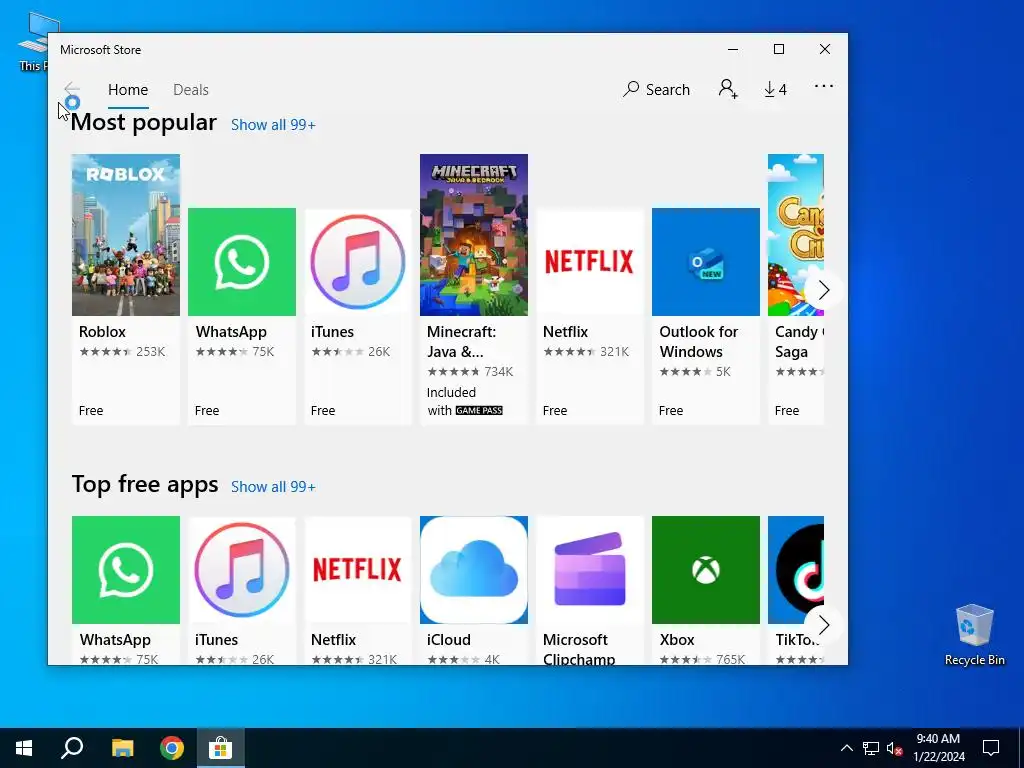Click the Top free apps heading
The image size is (1024, 768).
click(x=145, y=485)
